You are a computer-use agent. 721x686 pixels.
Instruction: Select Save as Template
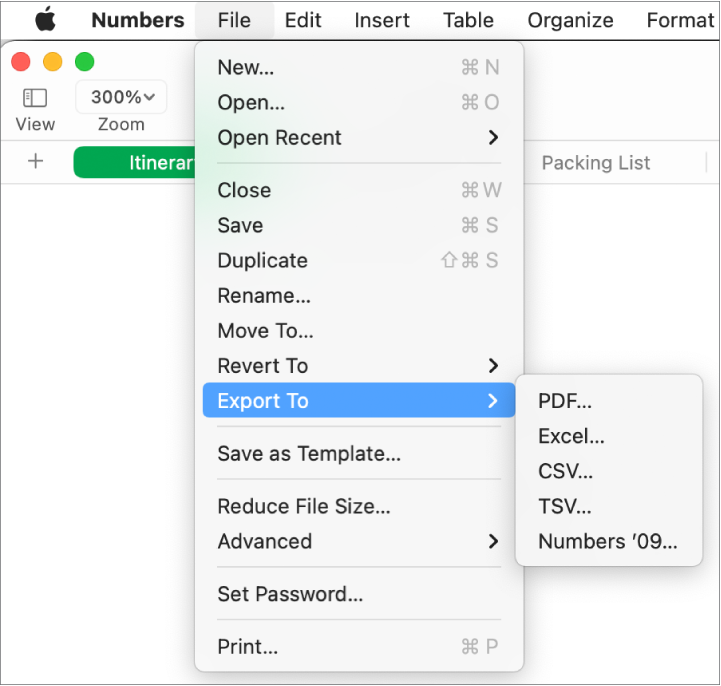tap(309, 454)
